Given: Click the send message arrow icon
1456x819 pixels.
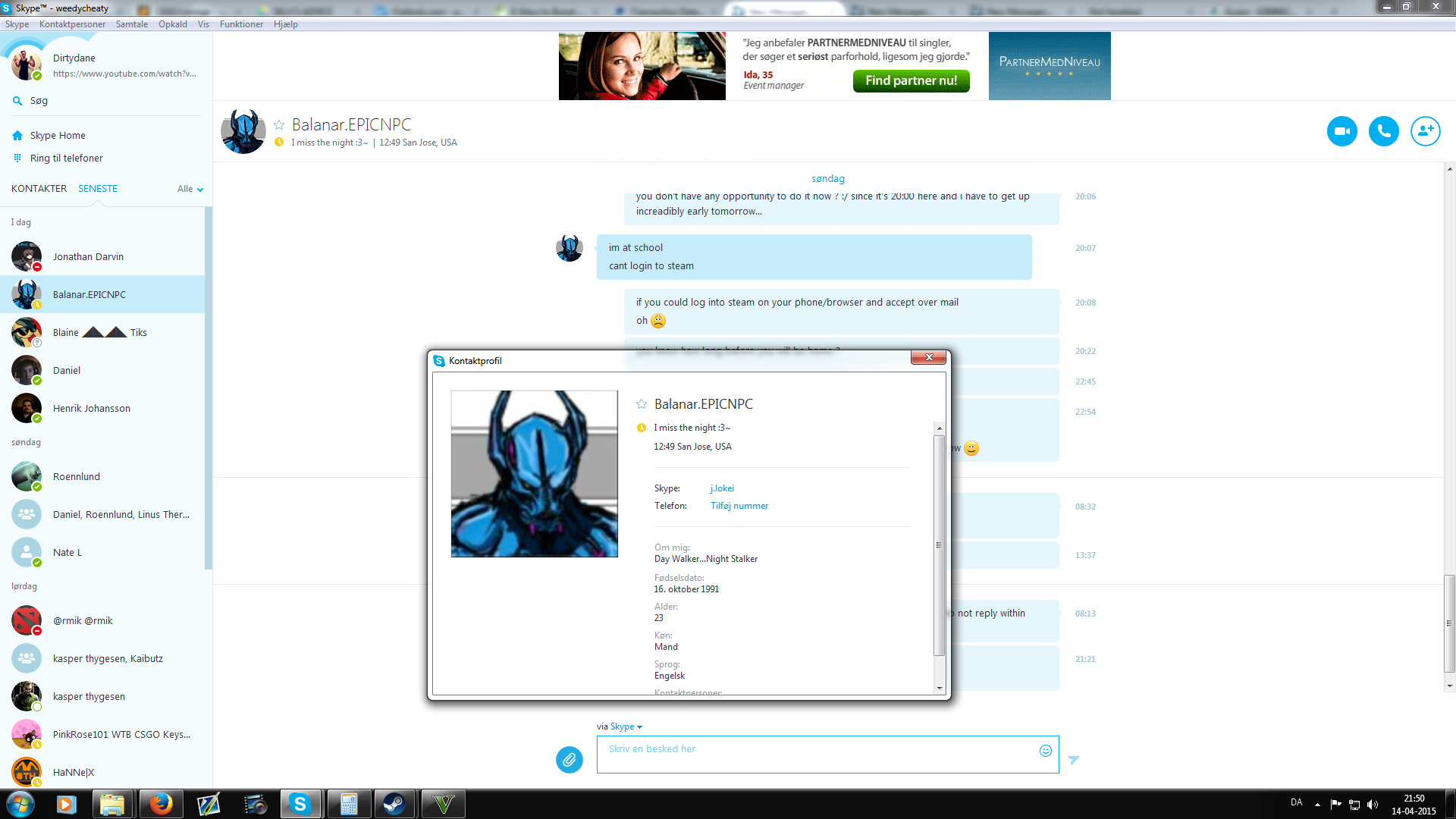Looking at the screenshot, I should [1073, 759].
